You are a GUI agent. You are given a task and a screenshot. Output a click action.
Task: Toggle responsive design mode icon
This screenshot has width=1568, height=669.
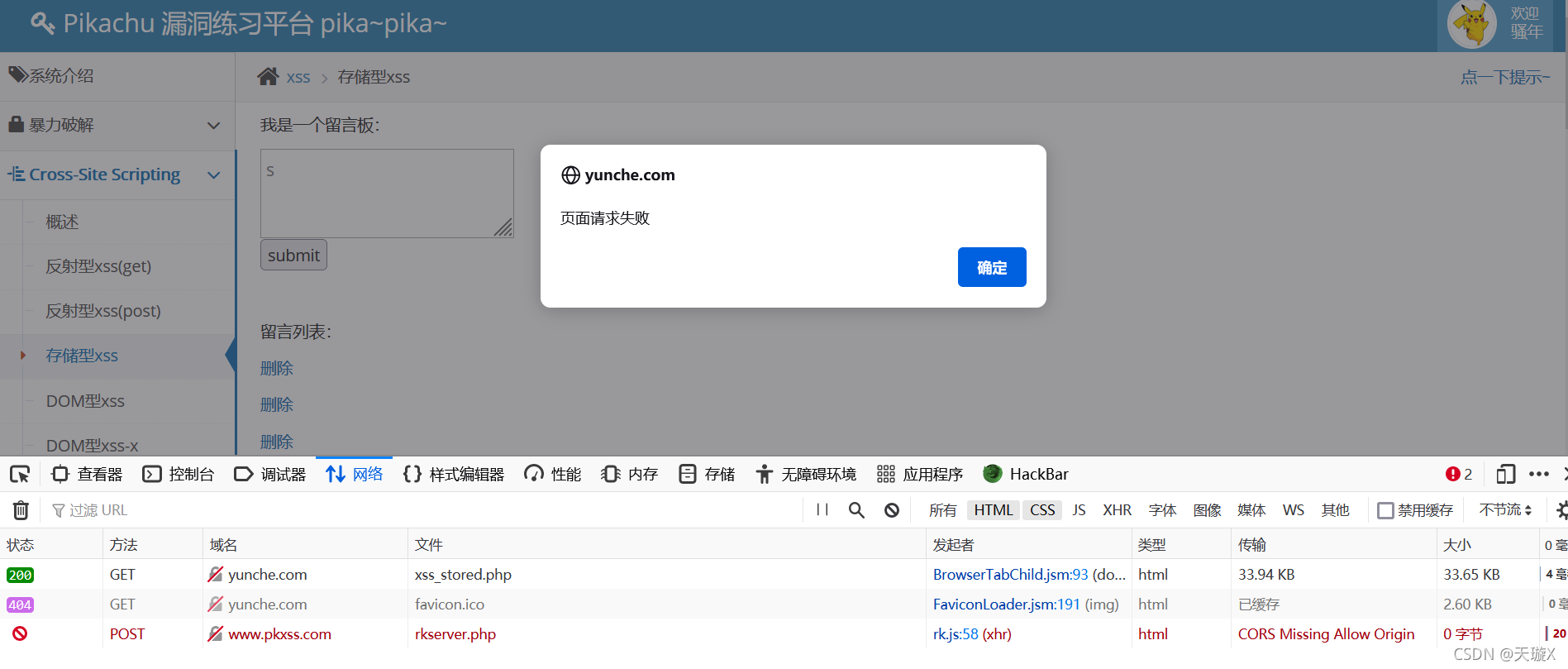click(1505, 474)
